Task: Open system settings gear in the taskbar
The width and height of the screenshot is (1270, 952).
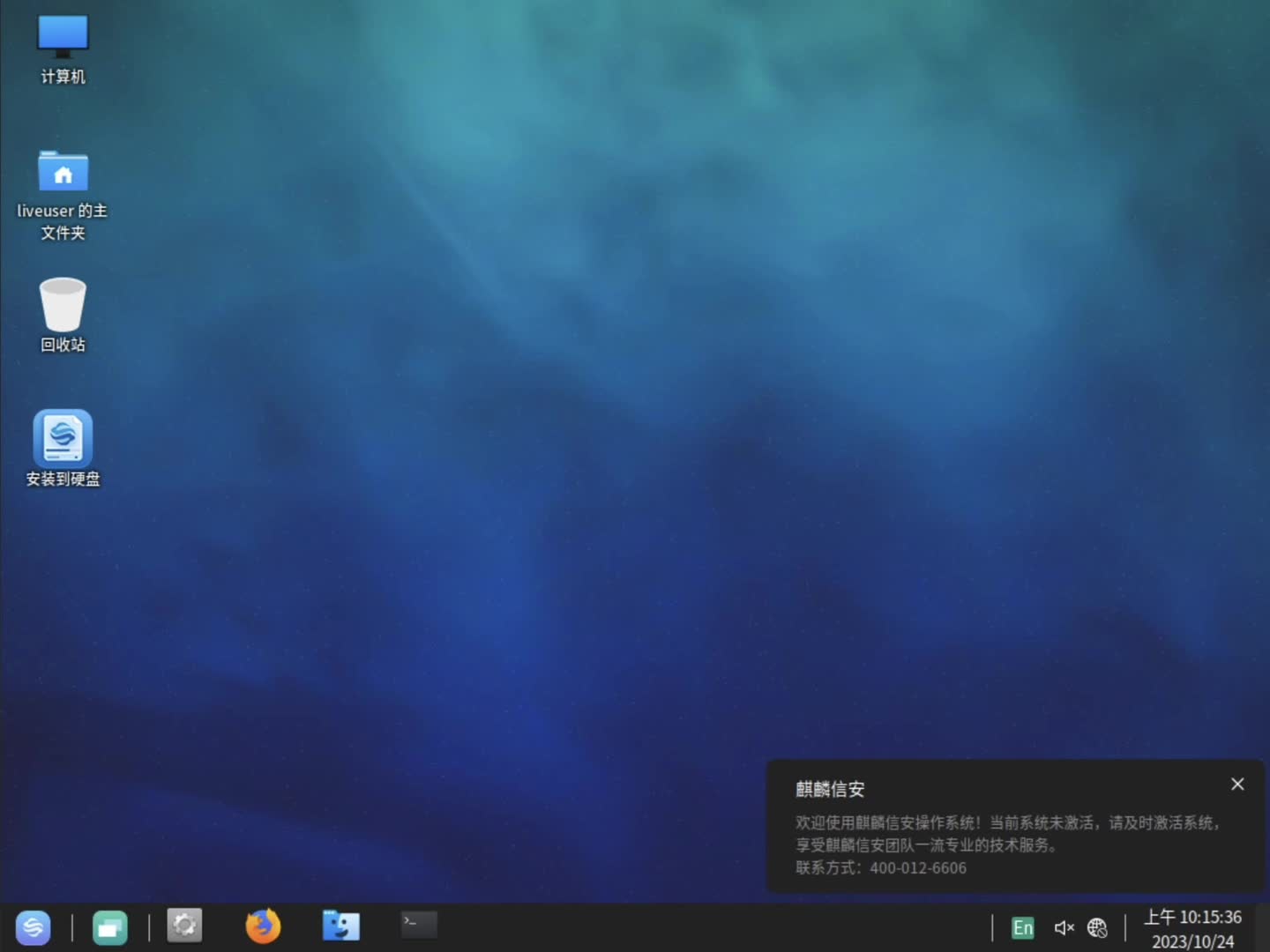Action: point(184,926)
